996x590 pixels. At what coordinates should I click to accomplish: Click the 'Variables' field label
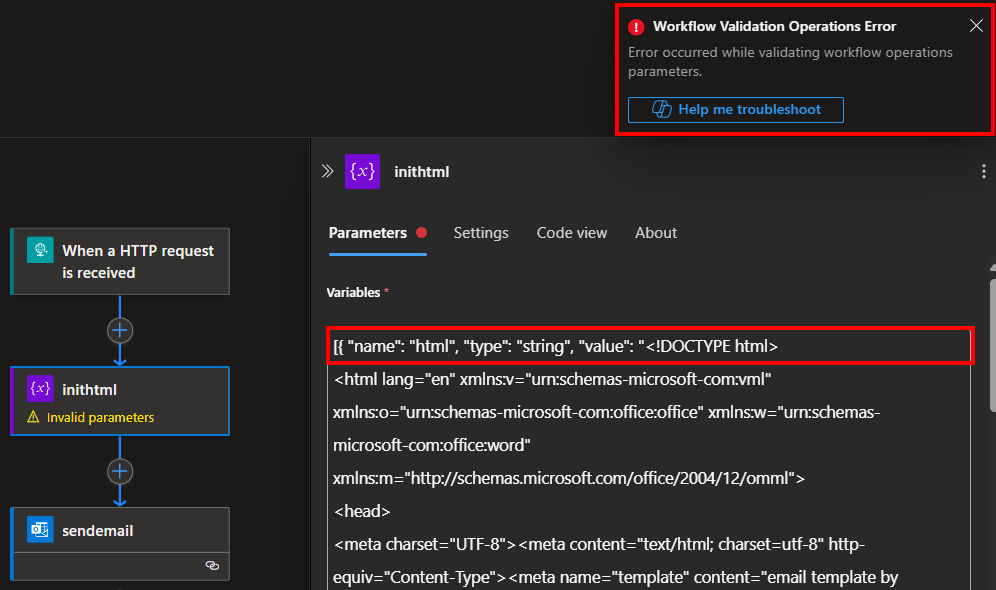point(353,292)
